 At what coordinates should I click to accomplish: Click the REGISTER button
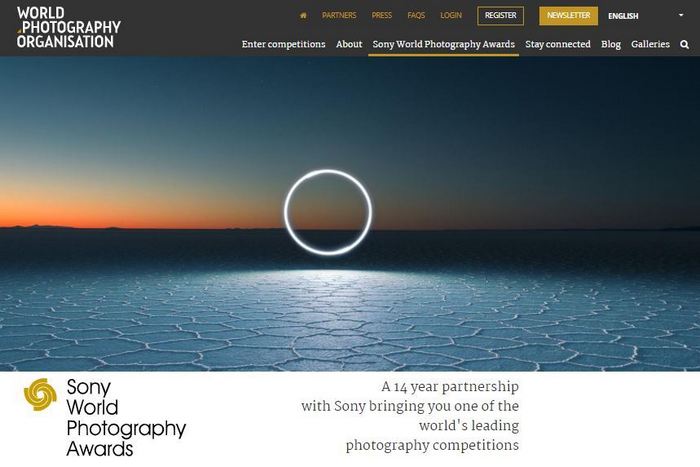coord(500,16)
